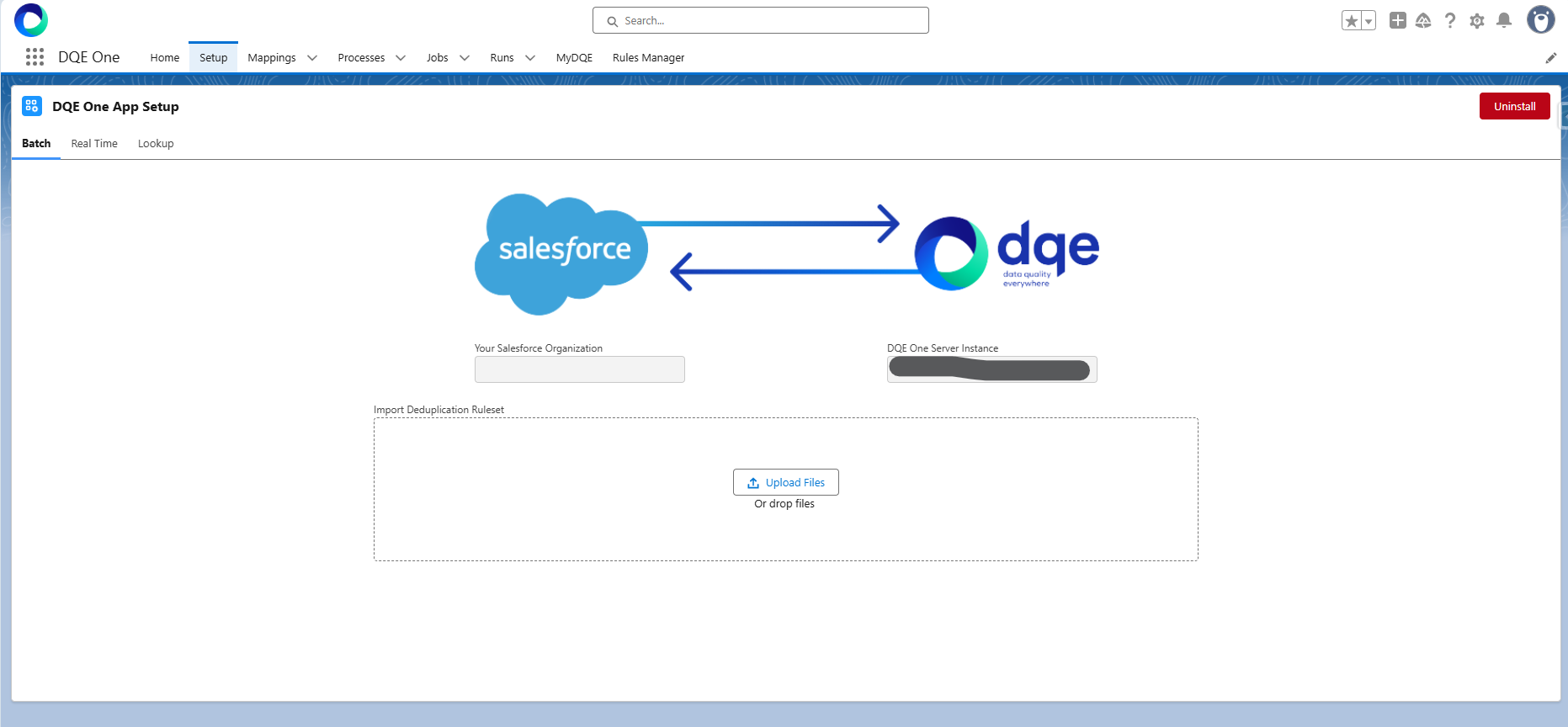The width and height of the screenshot is (1568, 727).
Task: Expand the Processes dropdown chevron
Action: click(401, 58)
